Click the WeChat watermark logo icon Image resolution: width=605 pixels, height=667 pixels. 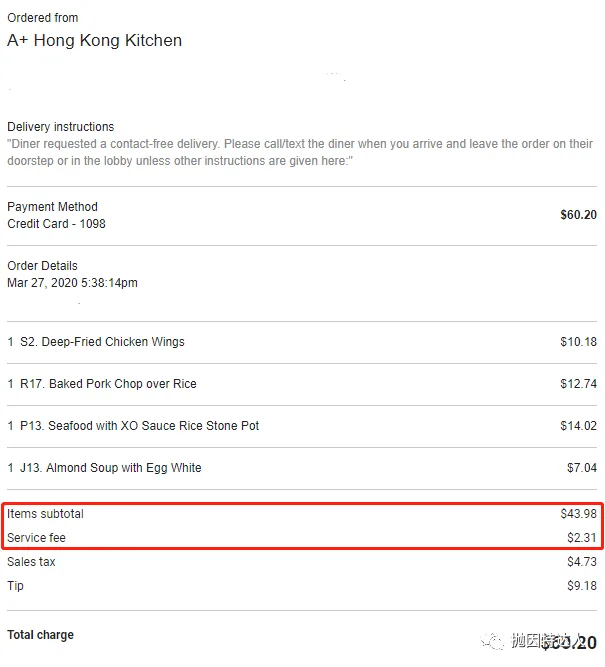492,641
